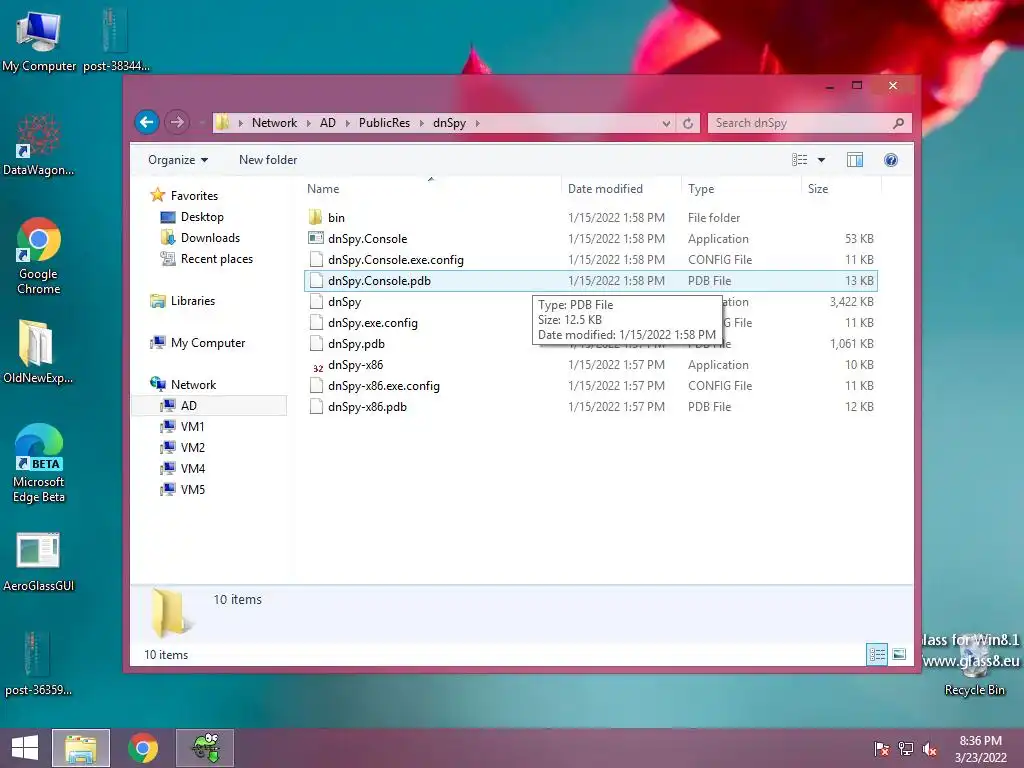Open the DataWagon desktop shortcut

pyautogui.click(x=39, y=145)
